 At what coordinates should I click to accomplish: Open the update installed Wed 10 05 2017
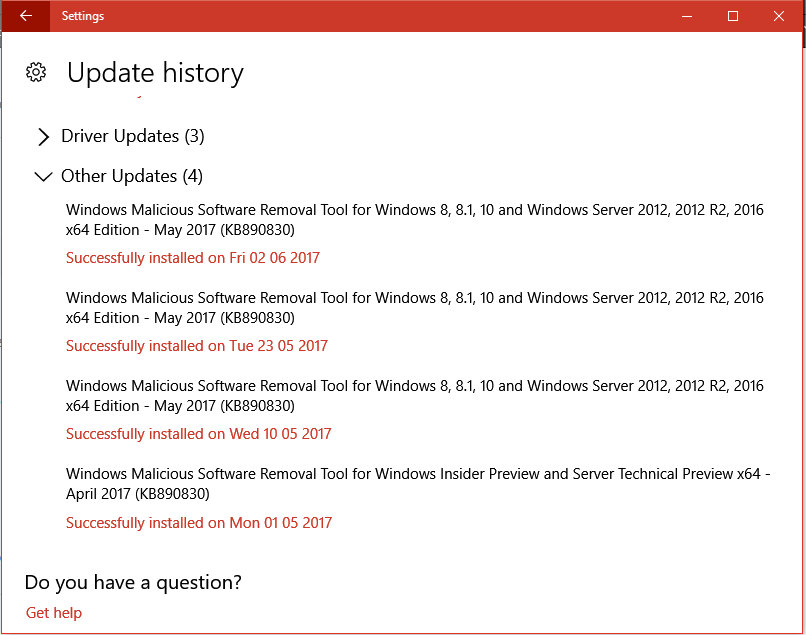[x=198, y=434]
